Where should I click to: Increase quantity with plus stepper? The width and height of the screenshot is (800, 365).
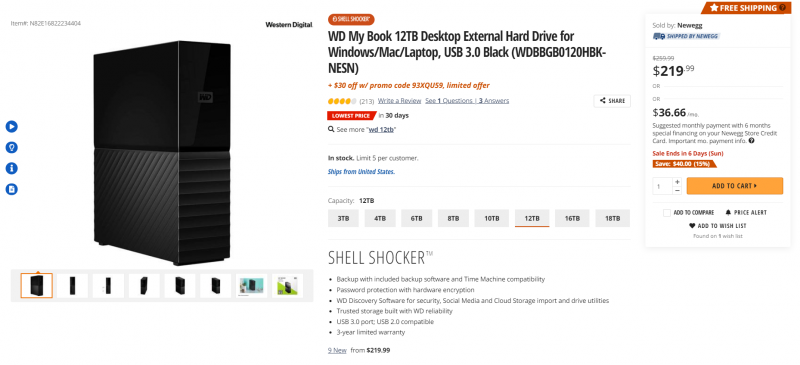pyautogui.click(x=677, y=182)
